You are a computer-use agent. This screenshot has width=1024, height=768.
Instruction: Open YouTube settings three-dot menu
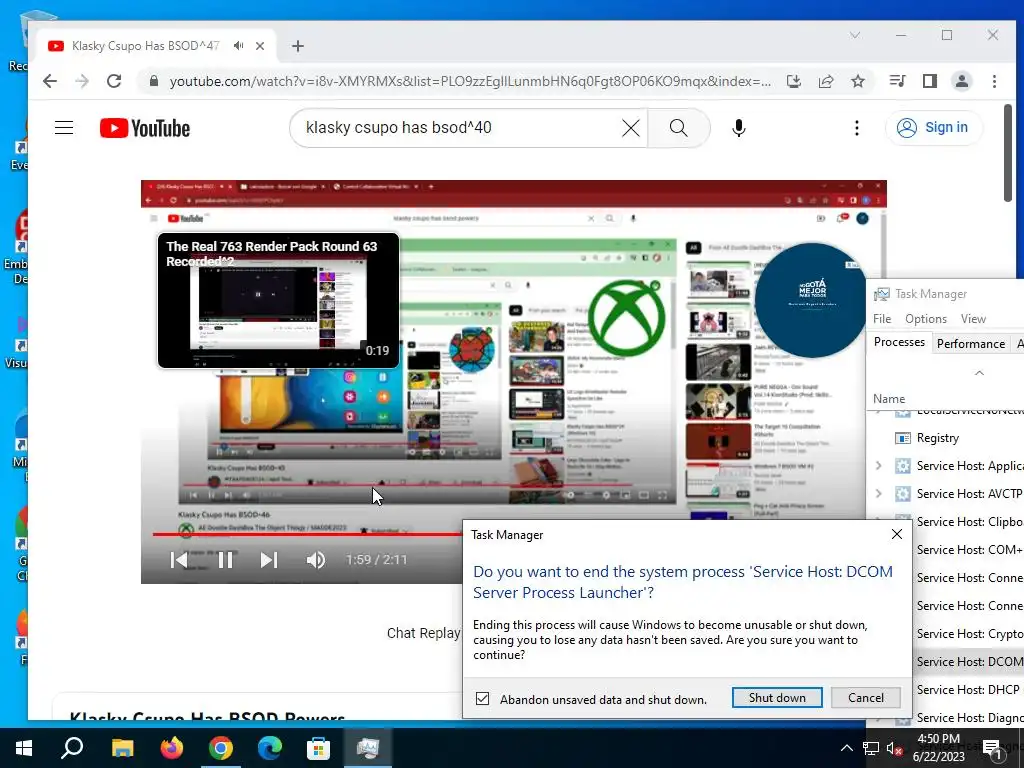pos(856,127)
